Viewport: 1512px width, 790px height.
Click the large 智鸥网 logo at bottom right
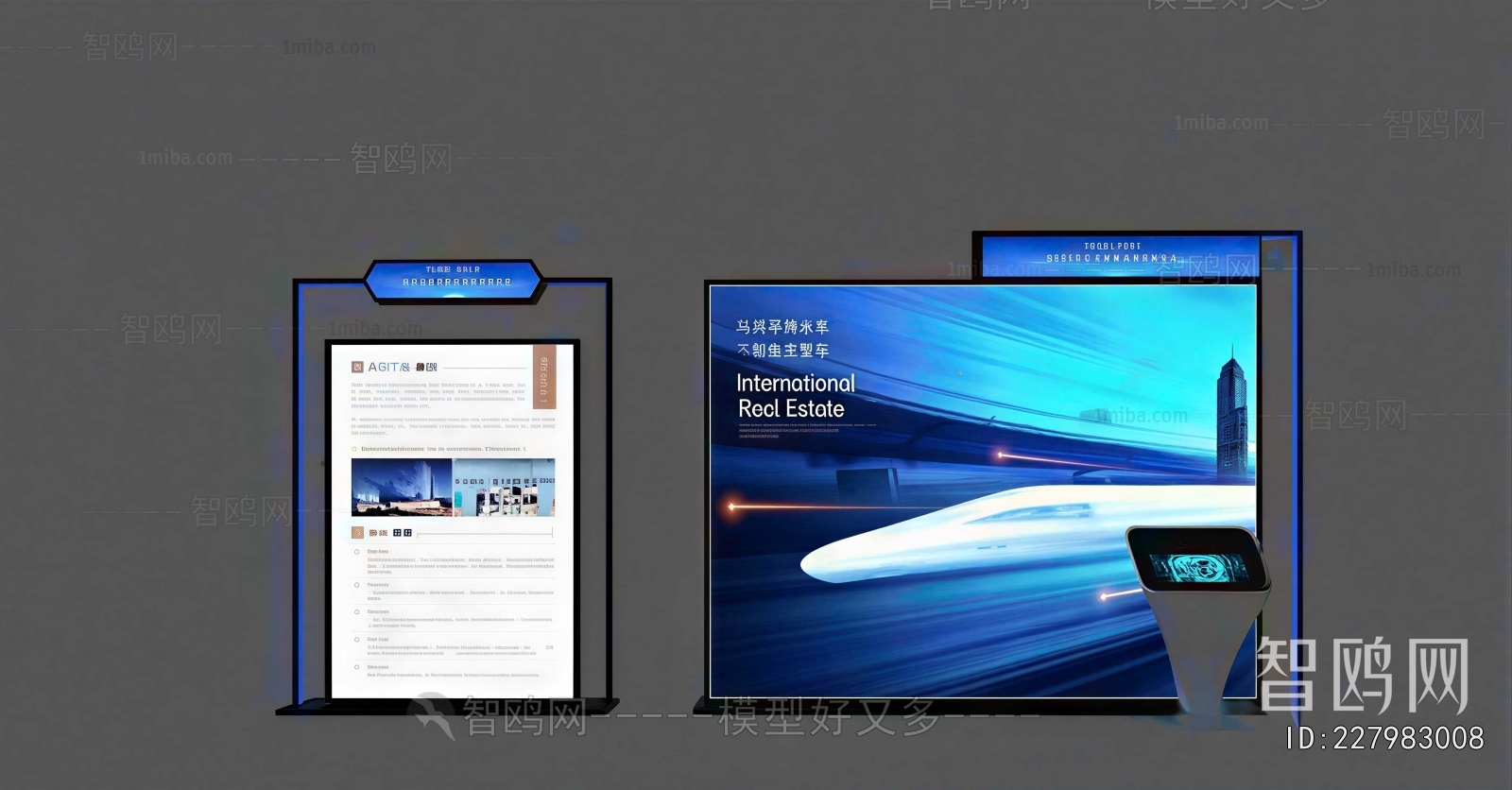pos(1363,675)
